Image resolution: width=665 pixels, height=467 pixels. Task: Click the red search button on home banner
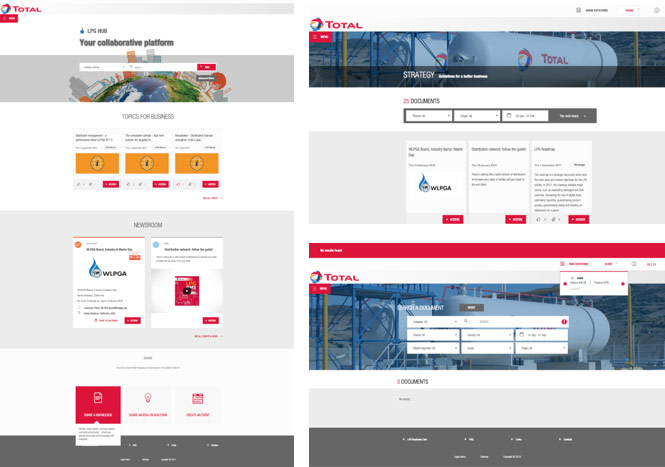click(208, 67)
